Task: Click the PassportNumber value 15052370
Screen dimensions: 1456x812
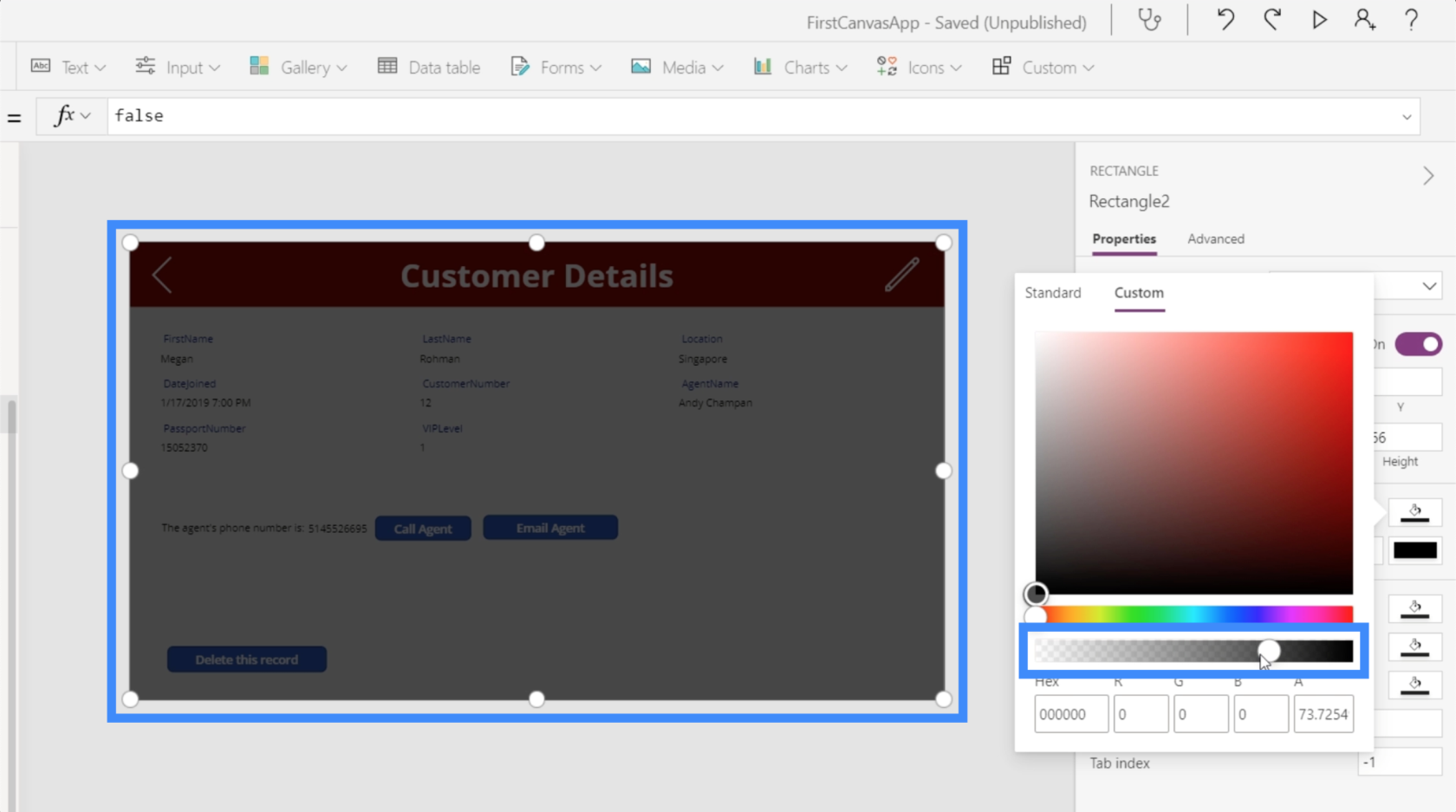Action: (184, 448)
